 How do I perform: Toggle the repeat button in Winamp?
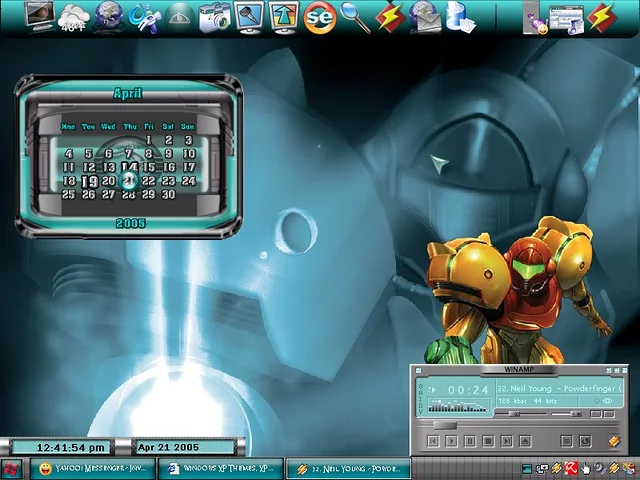click(585, 441)
